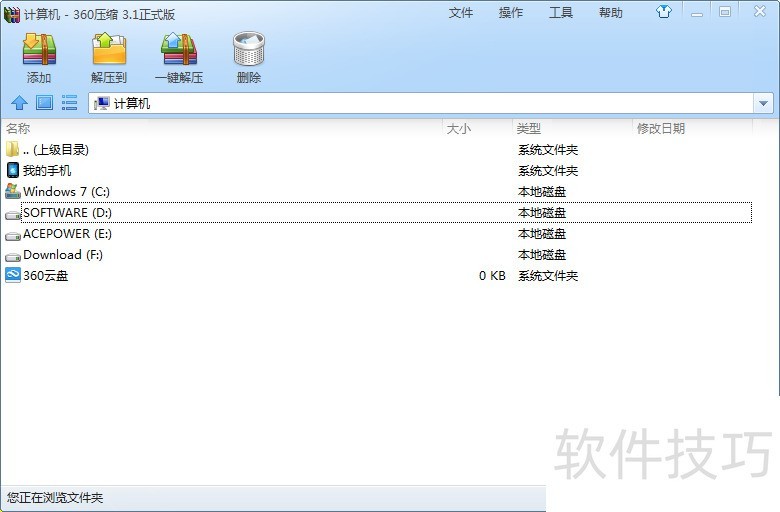Expand the address bar dropdown arrow
Screen dimensions: 780x512
coord(763,103)
